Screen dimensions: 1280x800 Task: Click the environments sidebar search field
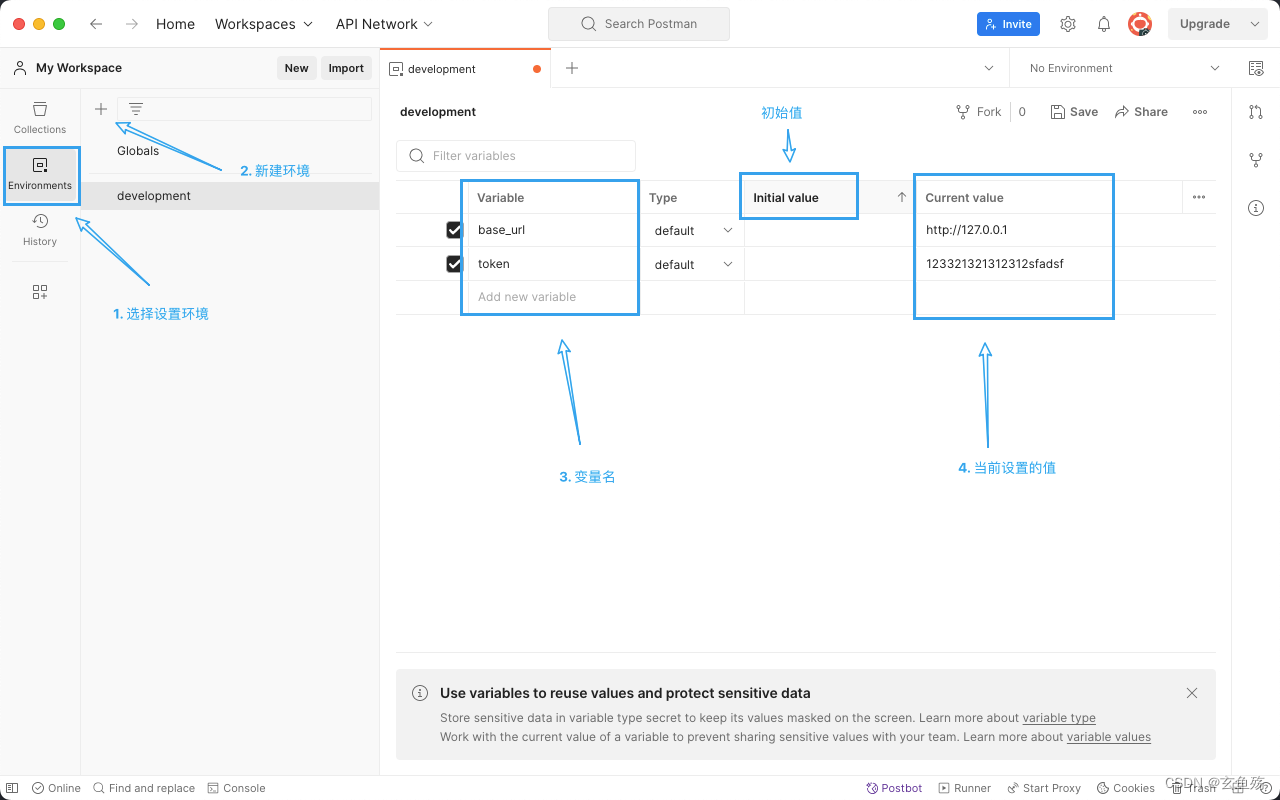(x=244, y=109)
